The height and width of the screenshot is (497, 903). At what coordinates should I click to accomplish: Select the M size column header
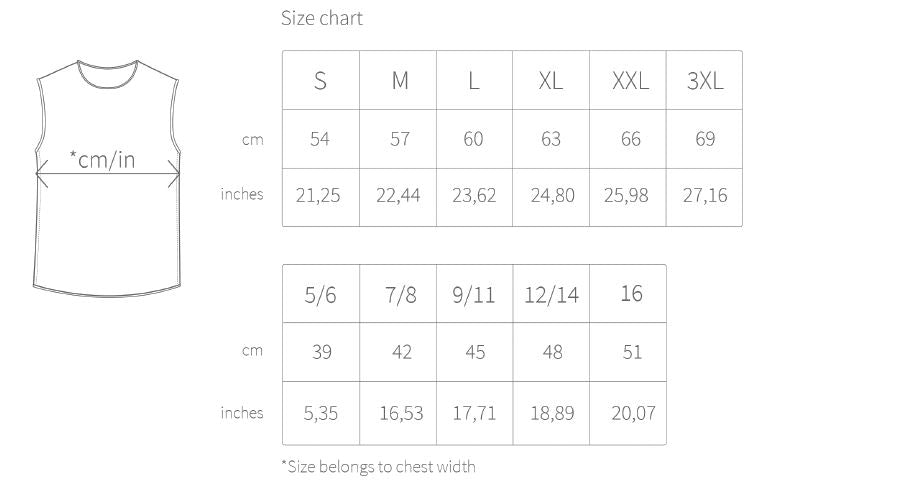tap(399, 81)
